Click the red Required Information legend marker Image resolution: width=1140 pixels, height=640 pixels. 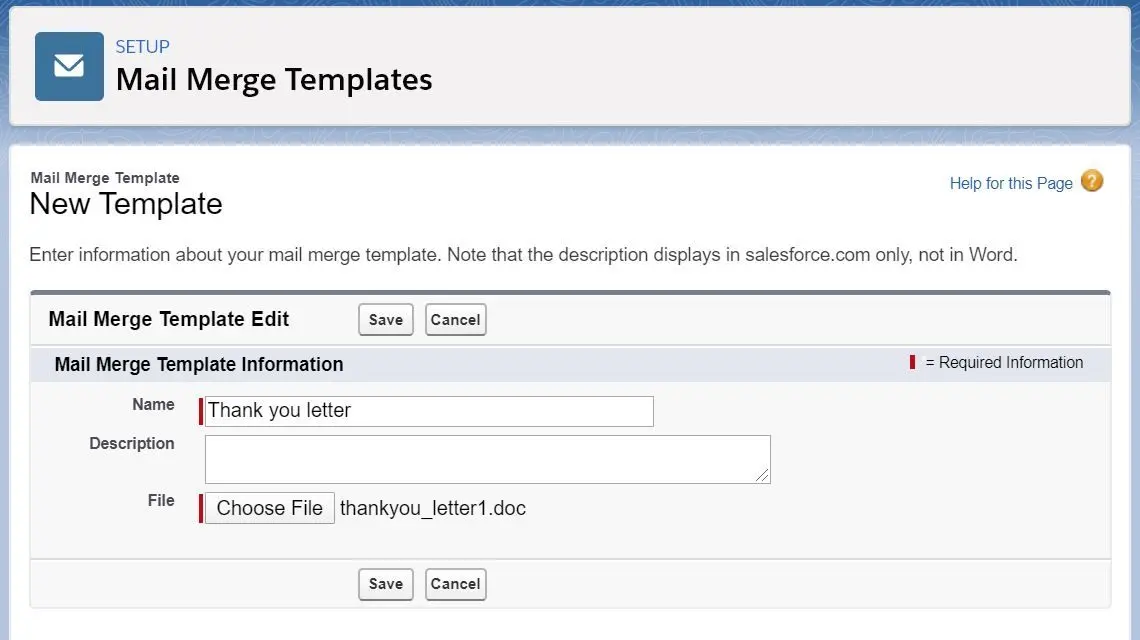point(912,362)
